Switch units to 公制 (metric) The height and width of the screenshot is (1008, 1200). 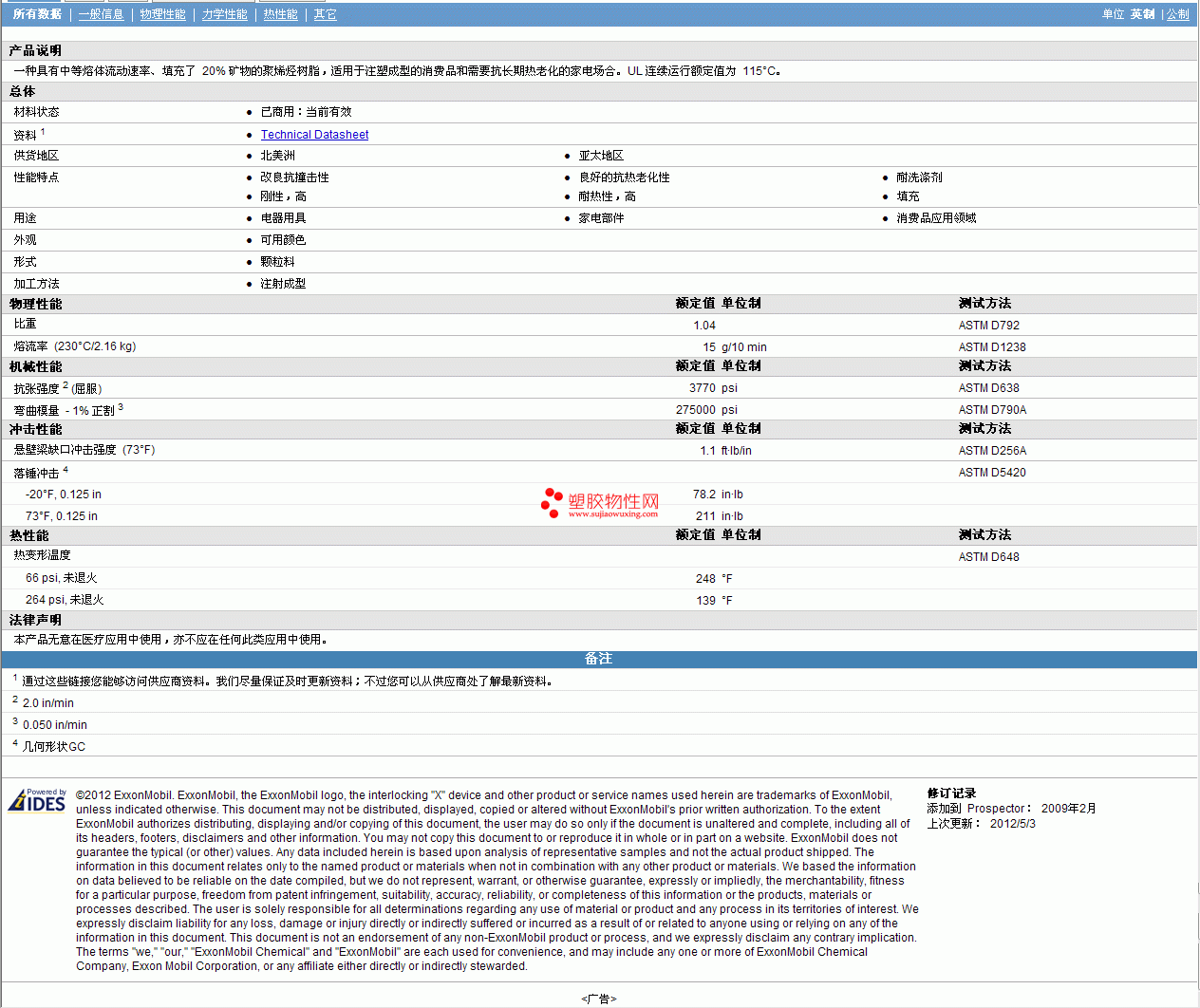(1177, 14)
